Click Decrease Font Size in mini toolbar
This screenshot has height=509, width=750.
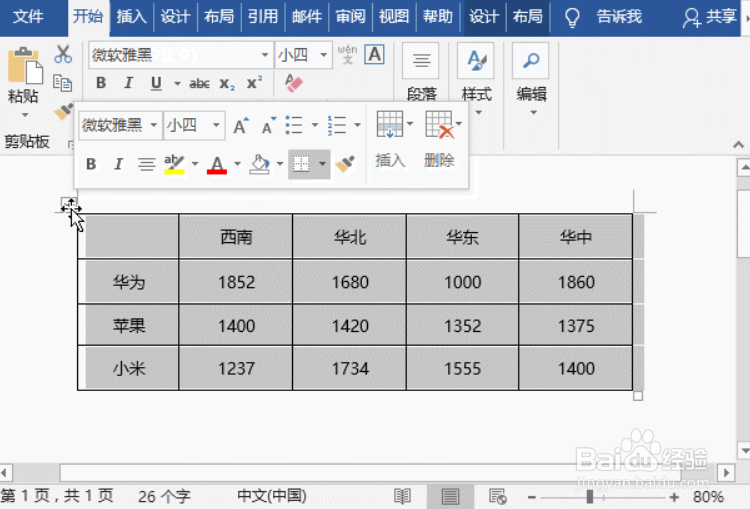pyautogui.click(x=268, y=125)
